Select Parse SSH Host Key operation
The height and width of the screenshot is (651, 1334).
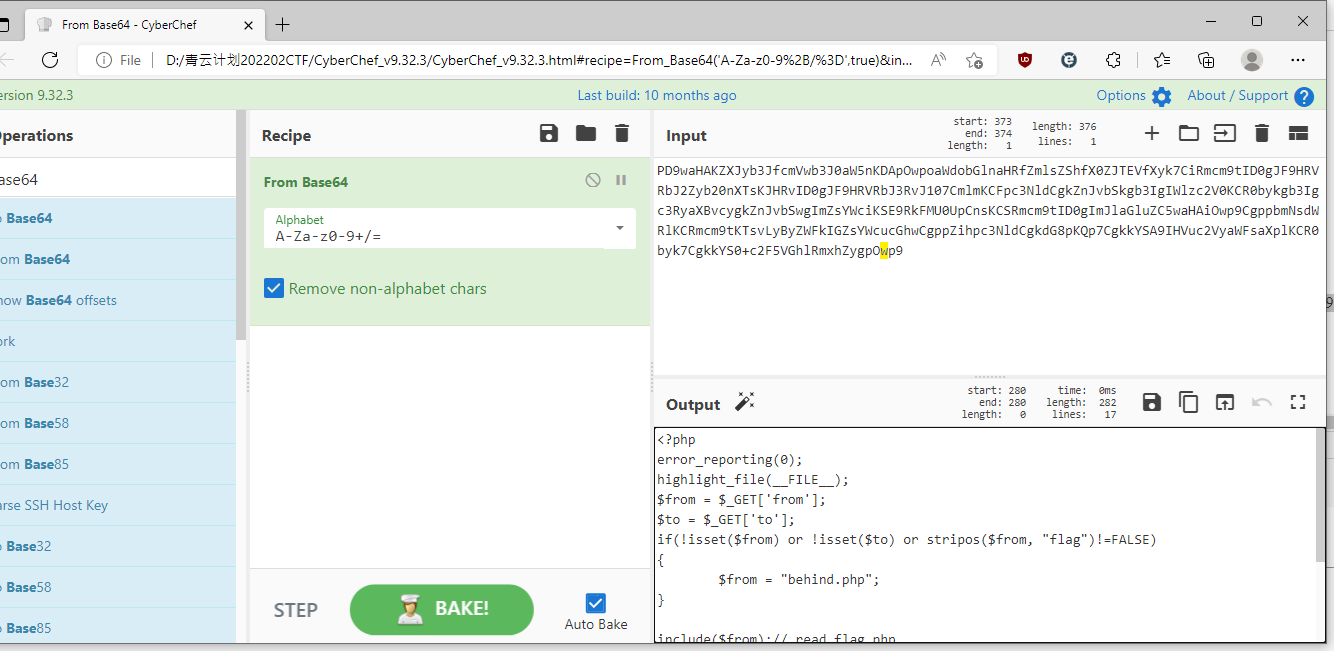pos(117,505)
